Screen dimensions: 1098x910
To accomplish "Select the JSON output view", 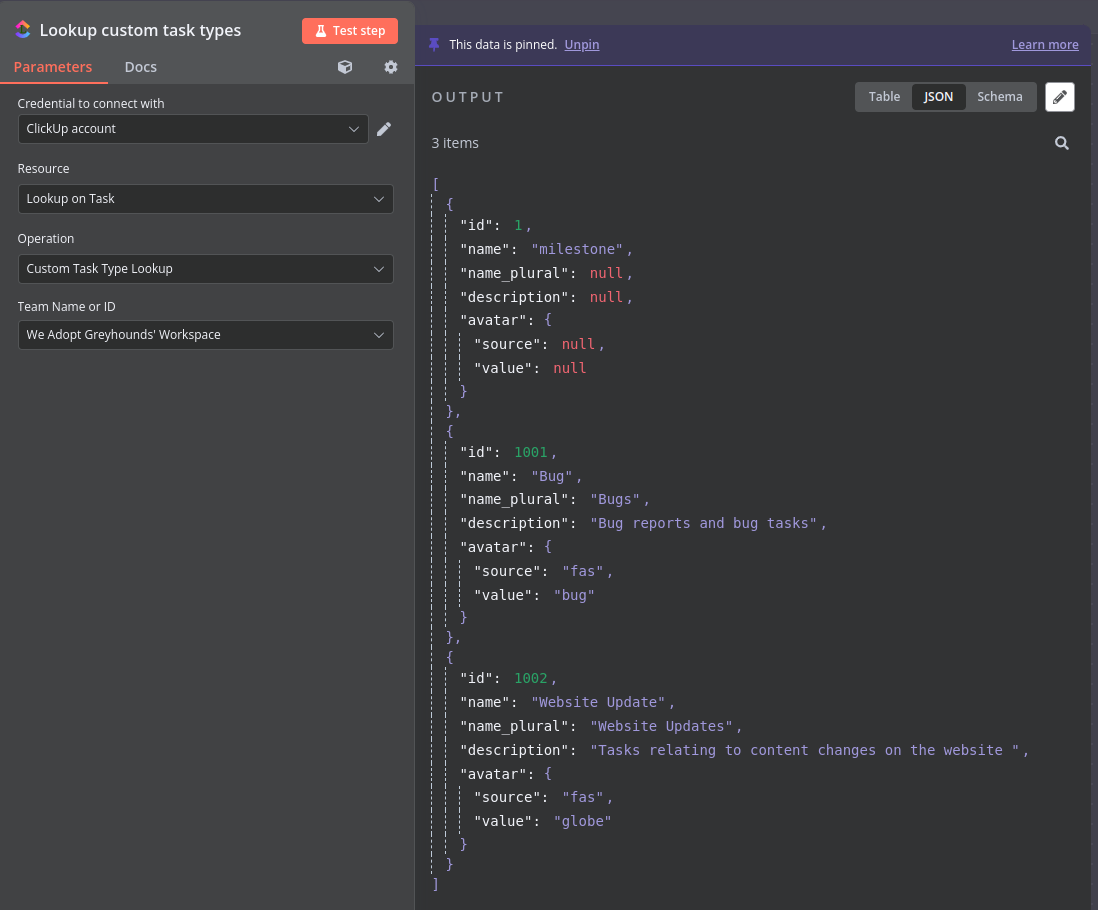I will [x=938, y=97].
